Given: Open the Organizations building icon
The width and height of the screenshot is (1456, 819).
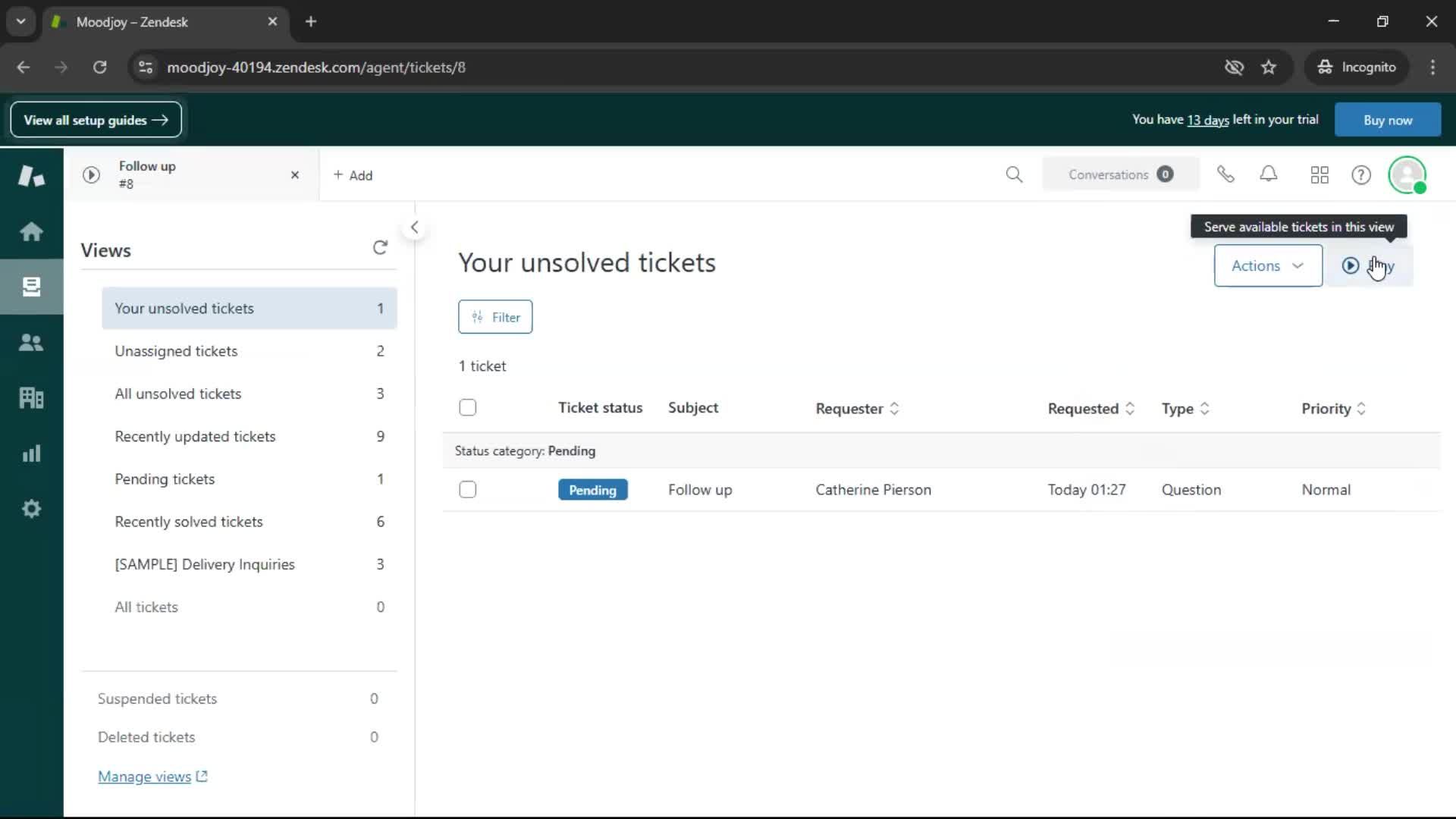Looking at the screenshot, I should pos(31,397).
